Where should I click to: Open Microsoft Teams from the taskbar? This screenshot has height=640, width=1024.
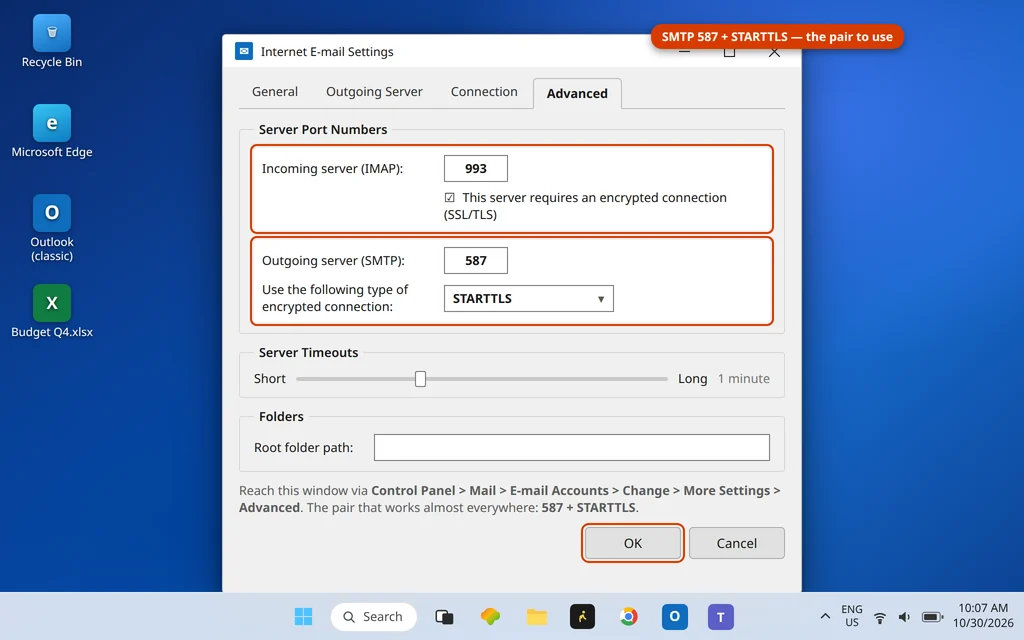point(720,616)
